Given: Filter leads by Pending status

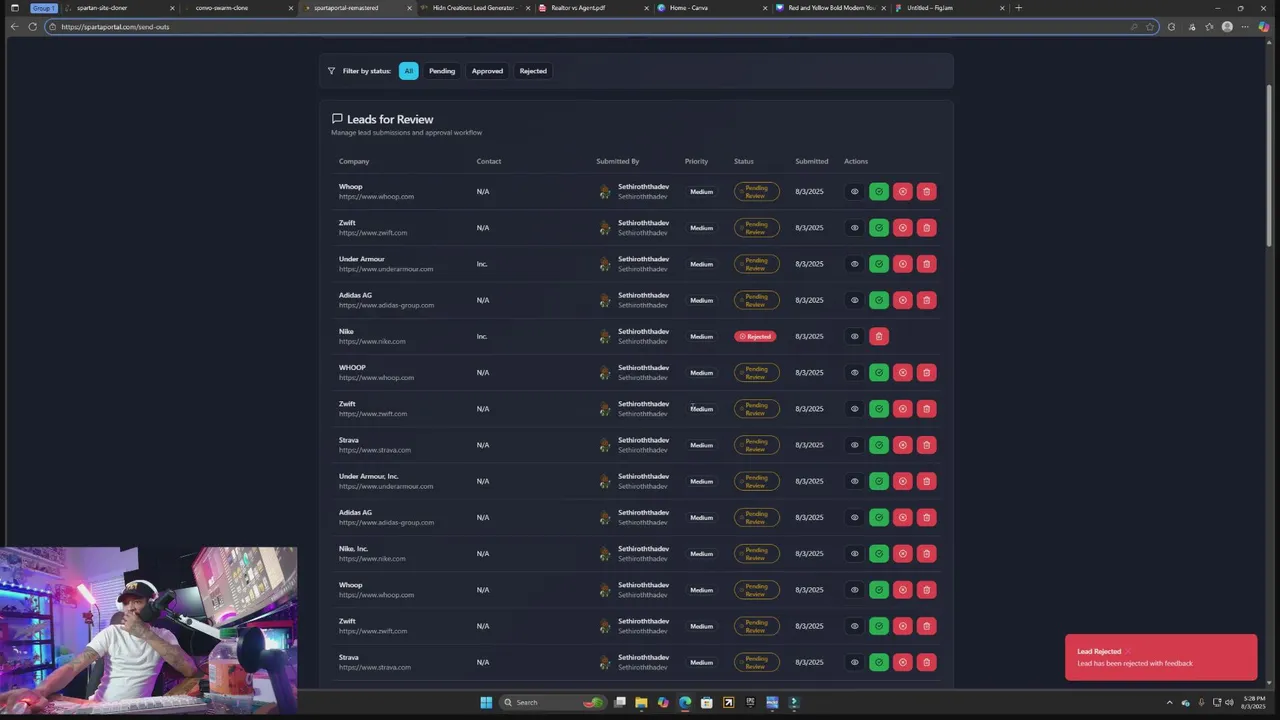Looking at the screenshot, I should pyautogui.click(x=442, y=71).
